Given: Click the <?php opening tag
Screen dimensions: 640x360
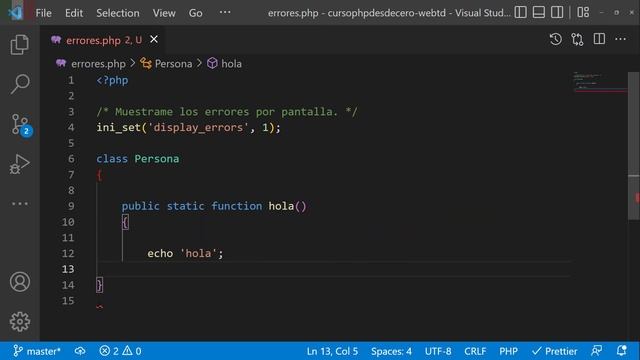Looking at the screenshot, I should click(x=112, y=80).
